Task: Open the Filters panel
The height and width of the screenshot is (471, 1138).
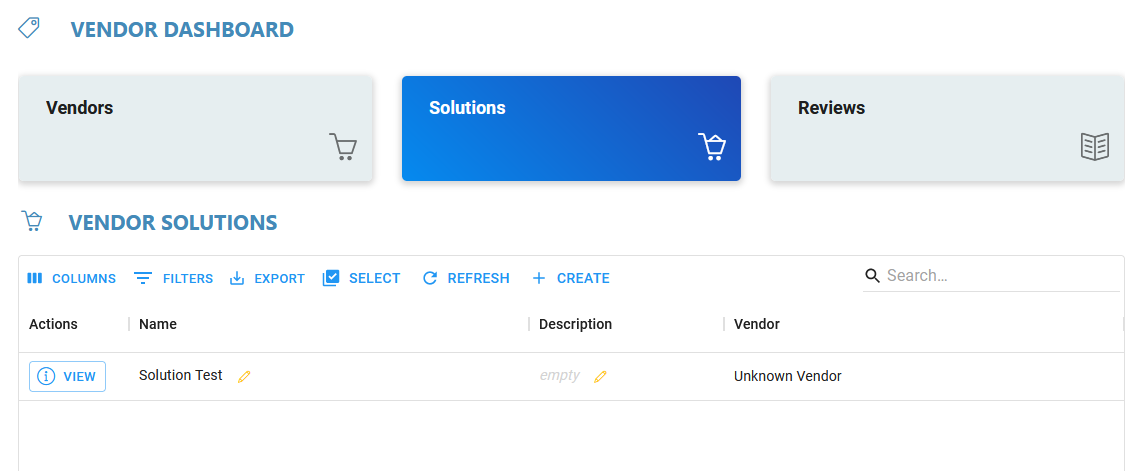Action: [174, 279]
